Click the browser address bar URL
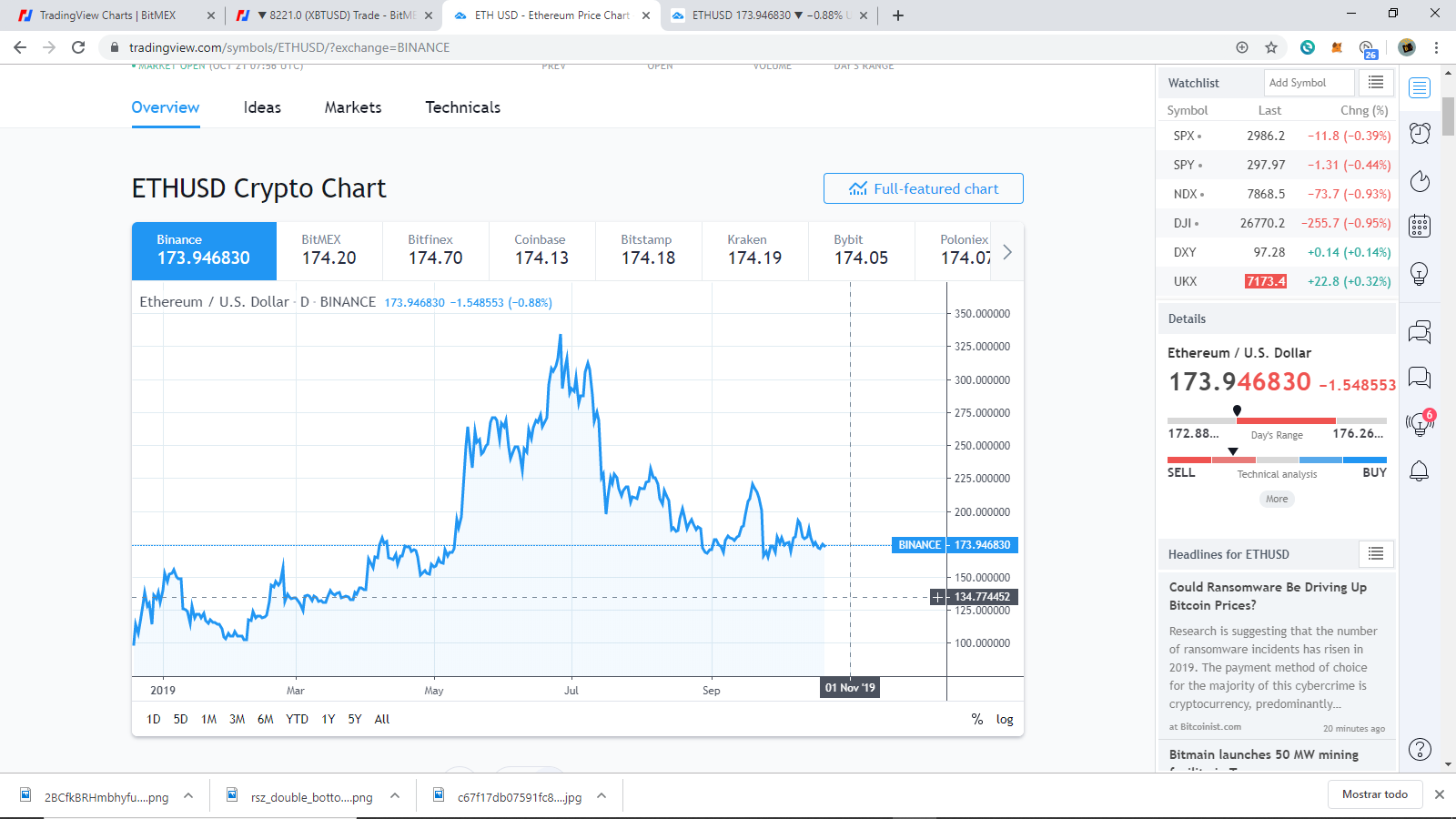The height and width of the screenshot is (819, 1456). click(289, 47)
